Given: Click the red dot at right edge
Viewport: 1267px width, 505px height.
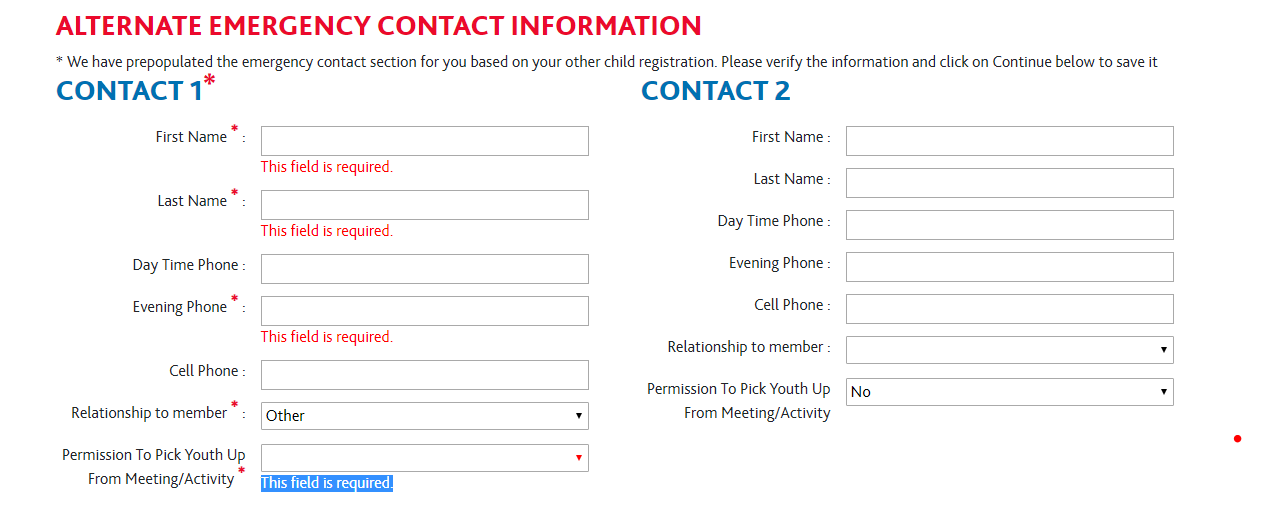Looking at the screenshot, I should click(1237, 439).
